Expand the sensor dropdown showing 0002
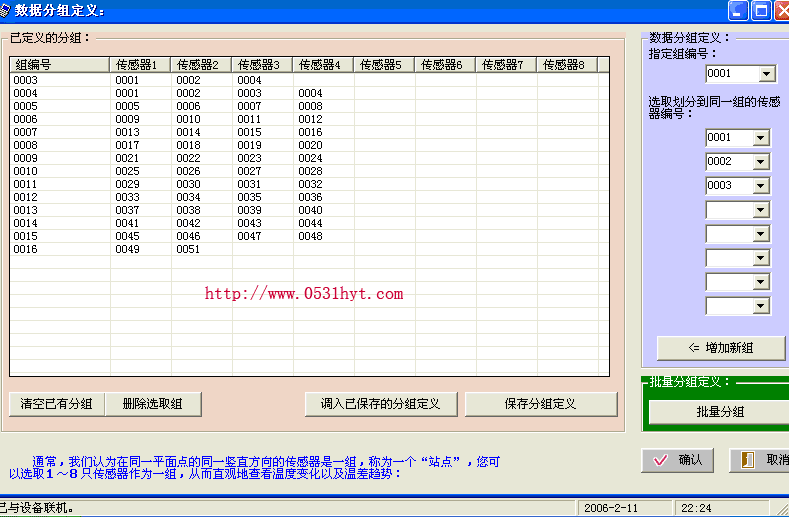The image size is (800, 517). point(760,162)
